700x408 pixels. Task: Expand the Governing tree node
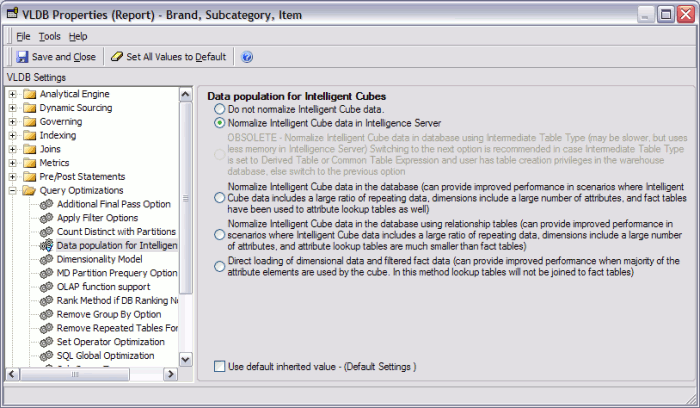[x=12, y=121]
